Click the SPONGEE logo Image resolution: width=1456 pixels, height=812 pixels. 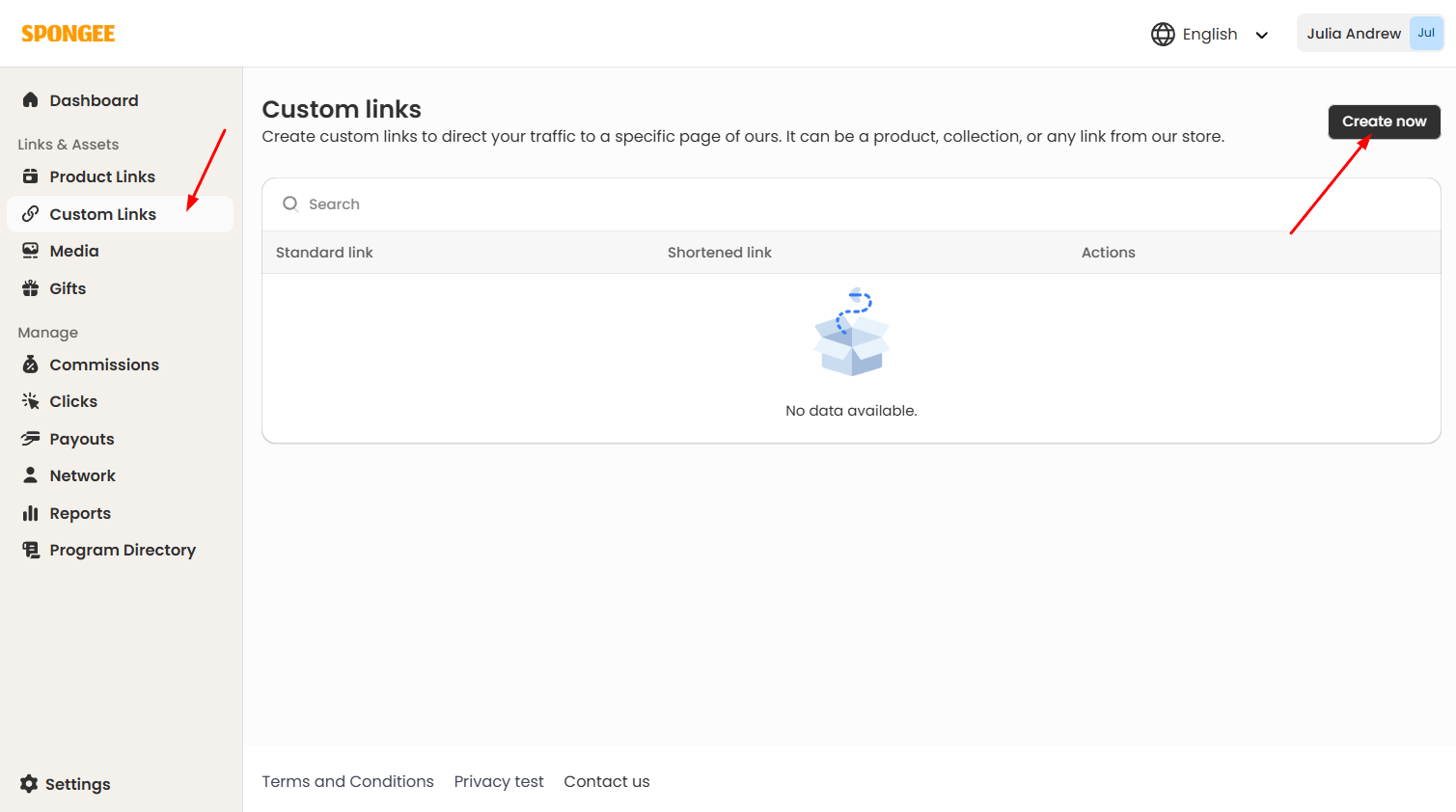pyautogui.click(x=69, y=34)
